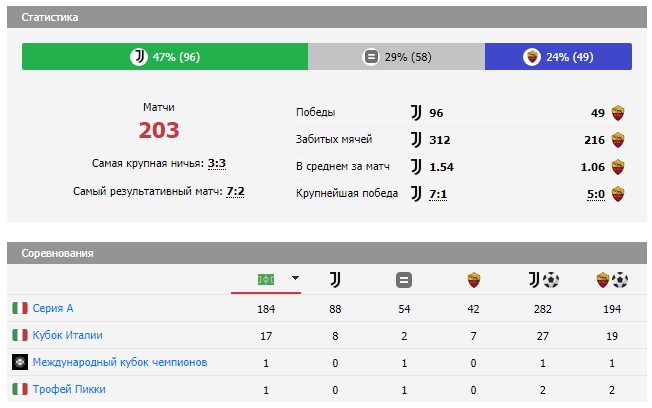
Task: Click the gray 29% (58) bar segment
Action: (x=396, y=57)
